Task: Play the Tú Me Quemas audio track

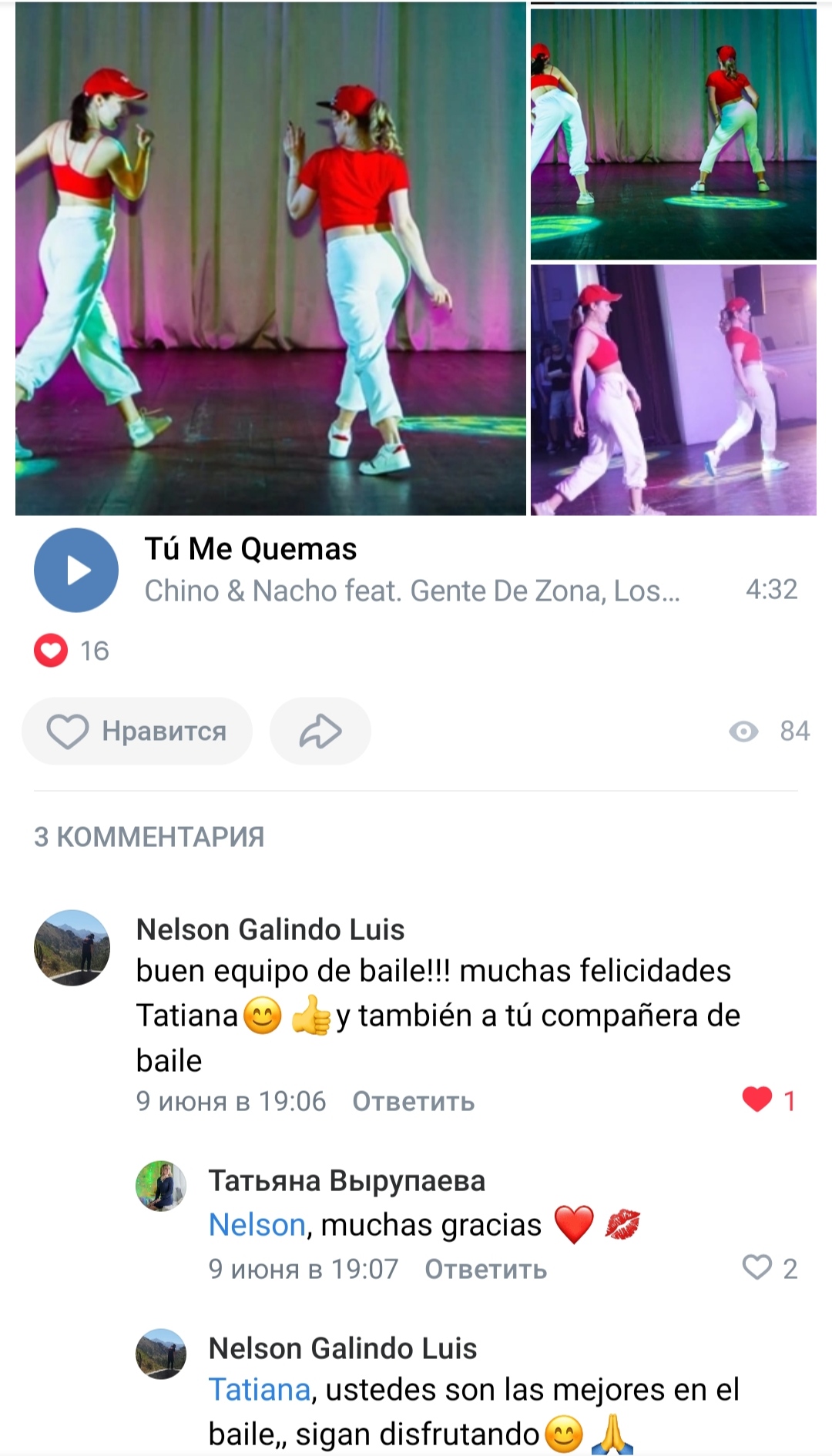Action: [76, 570]
